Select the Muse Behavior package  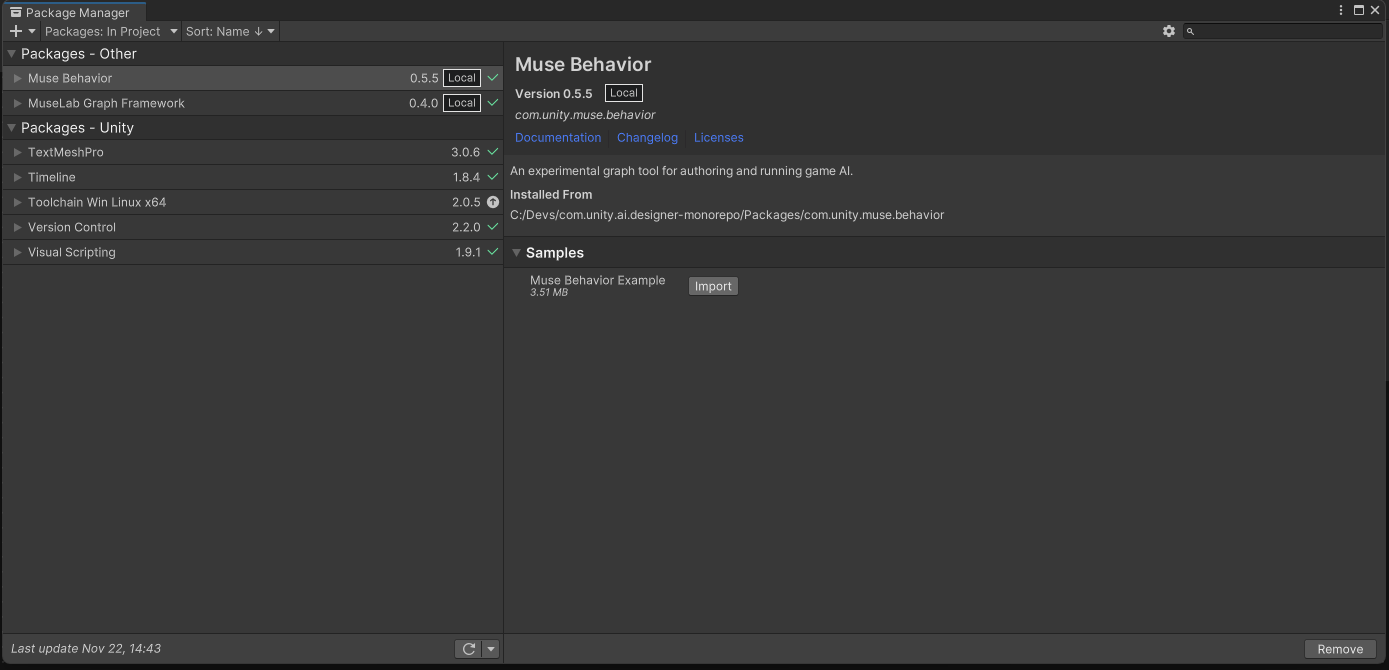click(x=252, y=78)
